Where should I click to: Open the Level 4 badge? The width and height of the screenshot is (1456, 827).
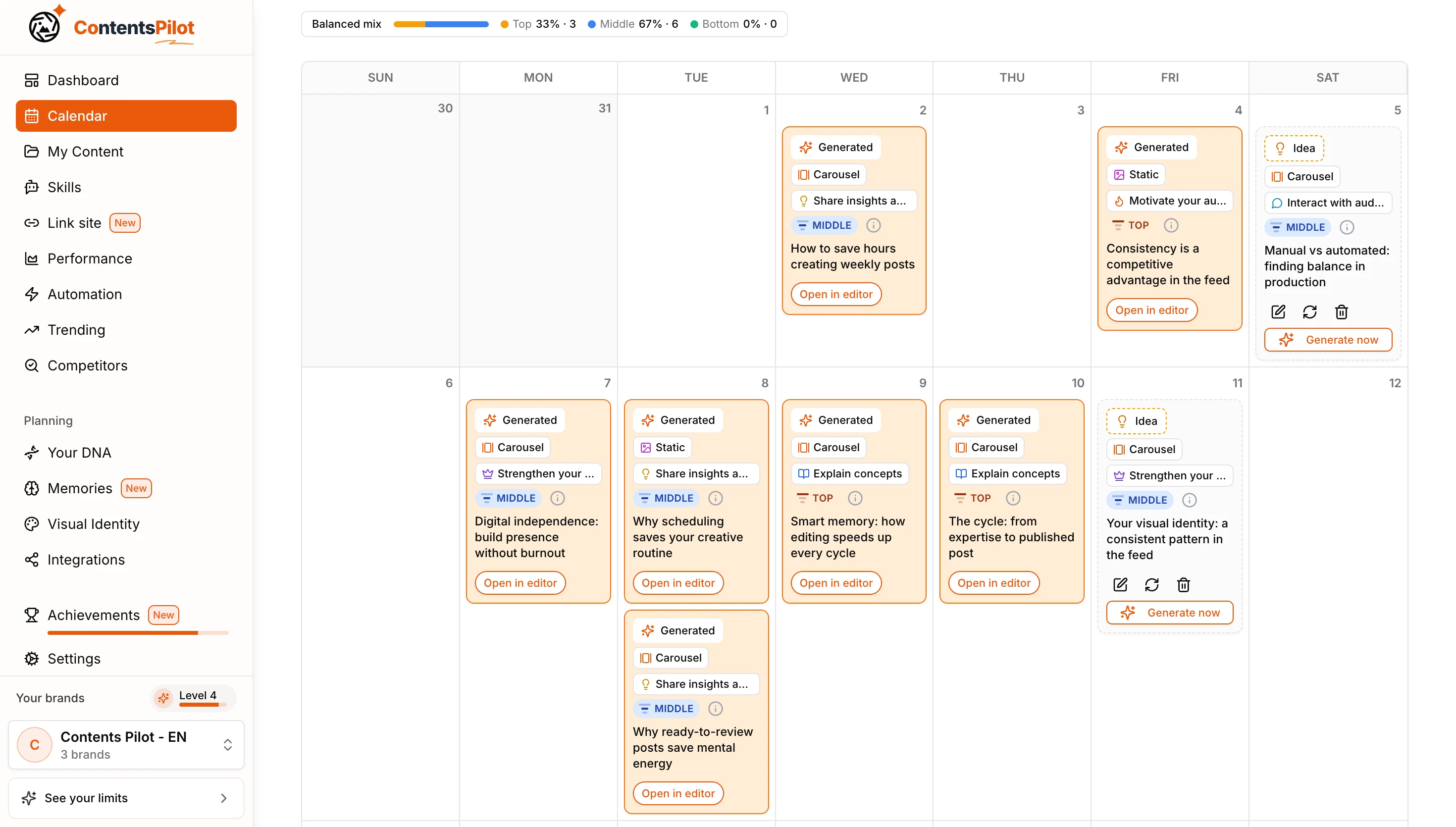(193, 697)
